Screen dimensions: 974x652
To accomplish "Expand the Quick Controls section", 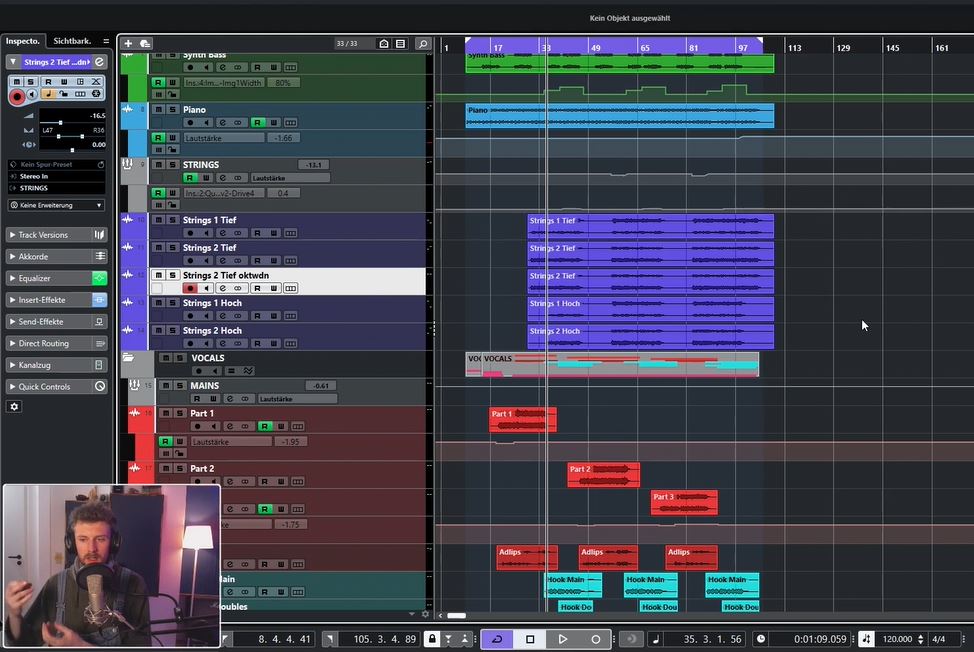I will (12, 386).
